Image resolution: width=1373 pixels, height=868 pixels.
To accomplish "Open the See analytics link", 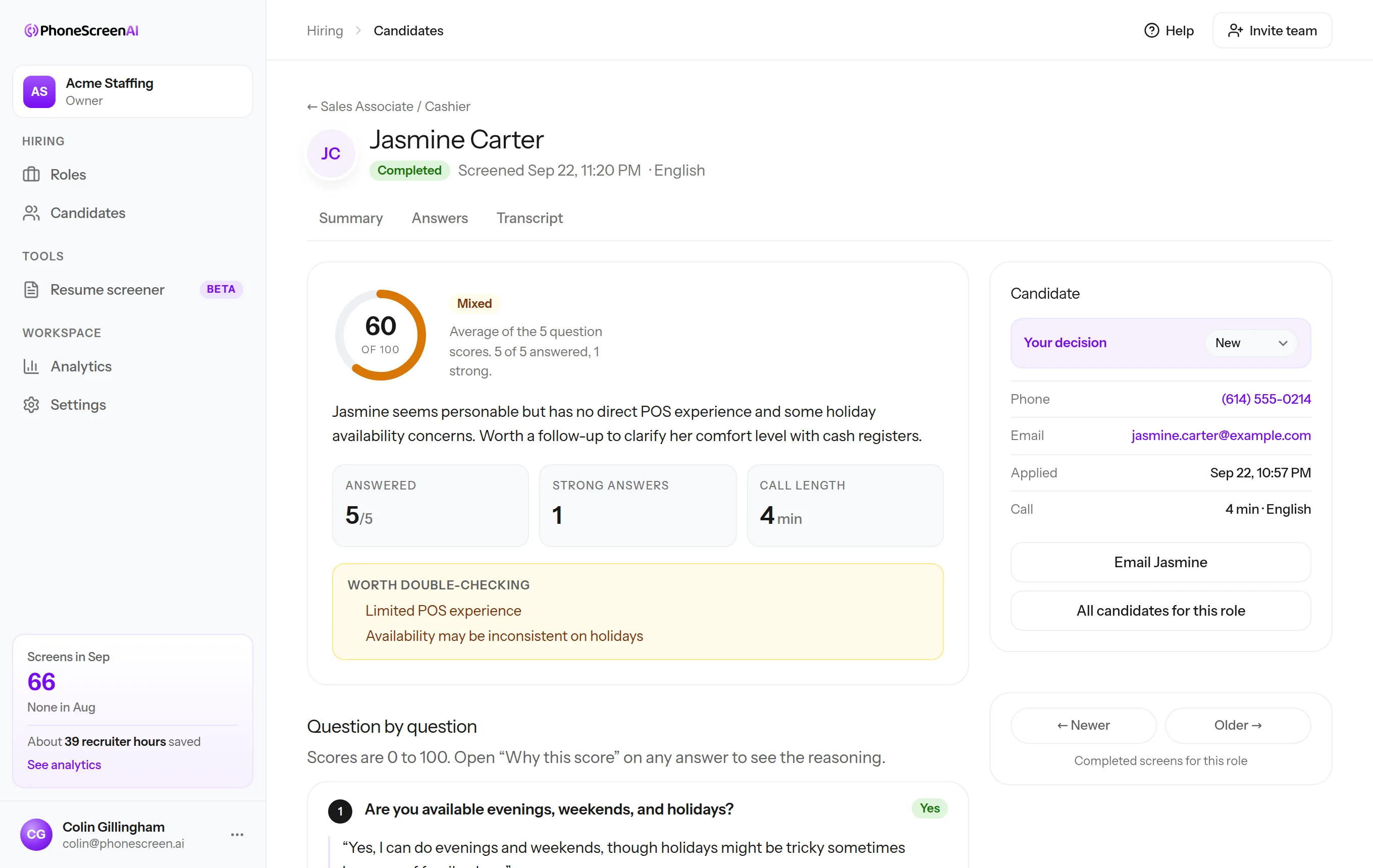I will click(x=65, y=764).
